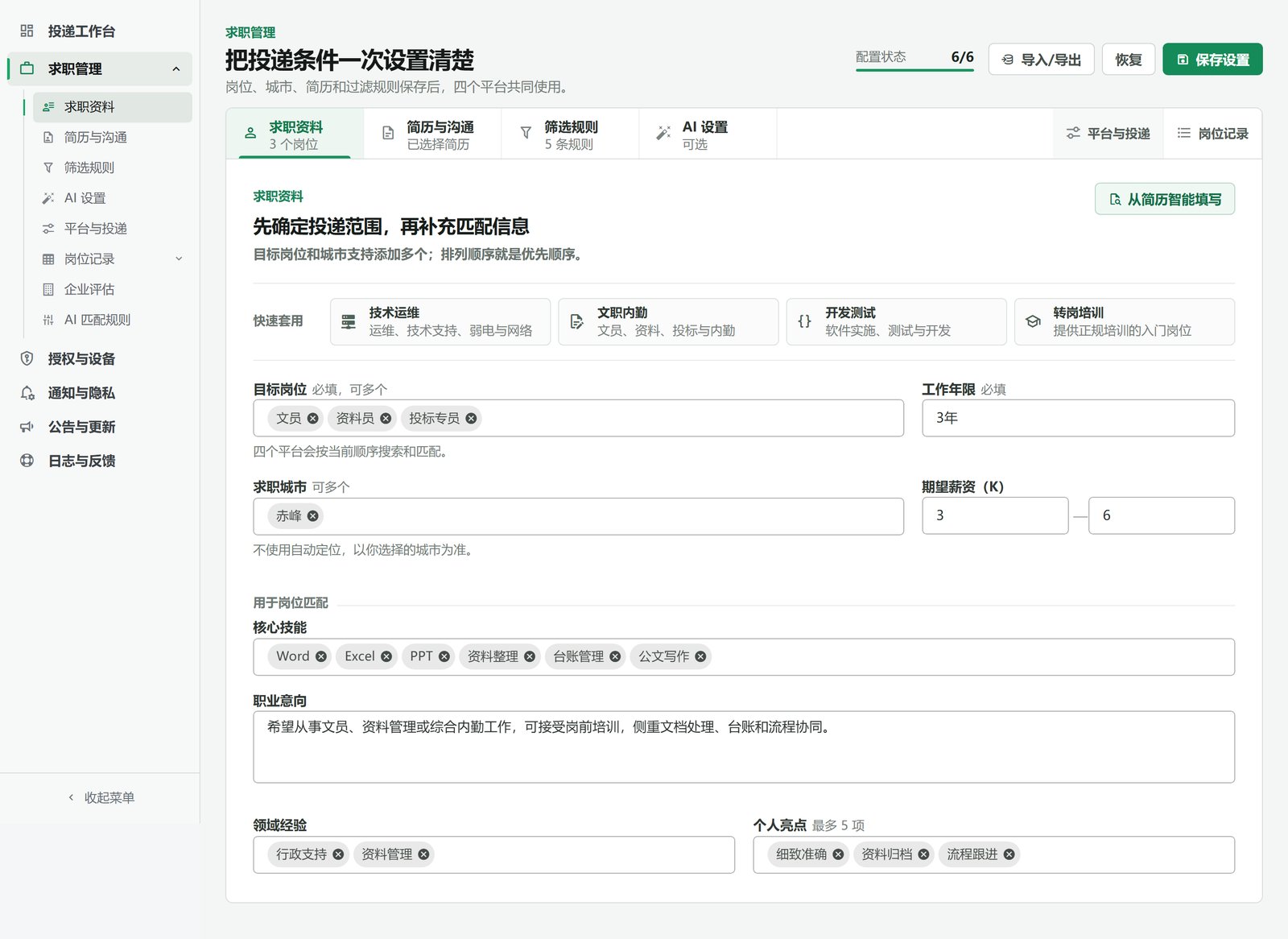Remove the Excel skill tag
Screen dimensions: 1288x939
click(386, 656)
